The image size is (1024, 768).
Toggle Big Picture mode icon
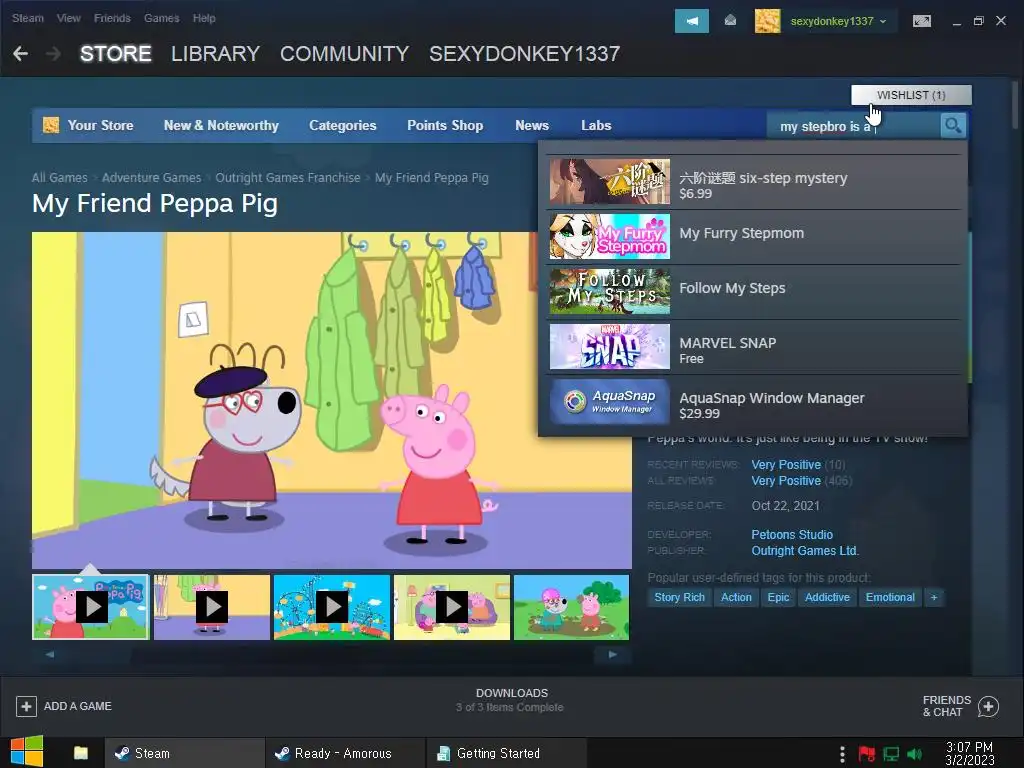922,22
